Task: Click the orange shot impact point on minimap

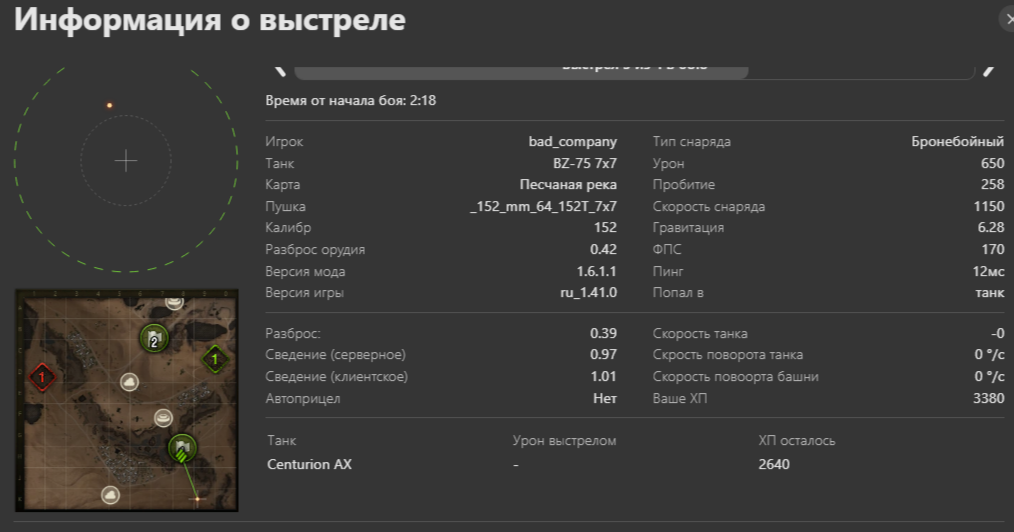Action: pos(197,497)
